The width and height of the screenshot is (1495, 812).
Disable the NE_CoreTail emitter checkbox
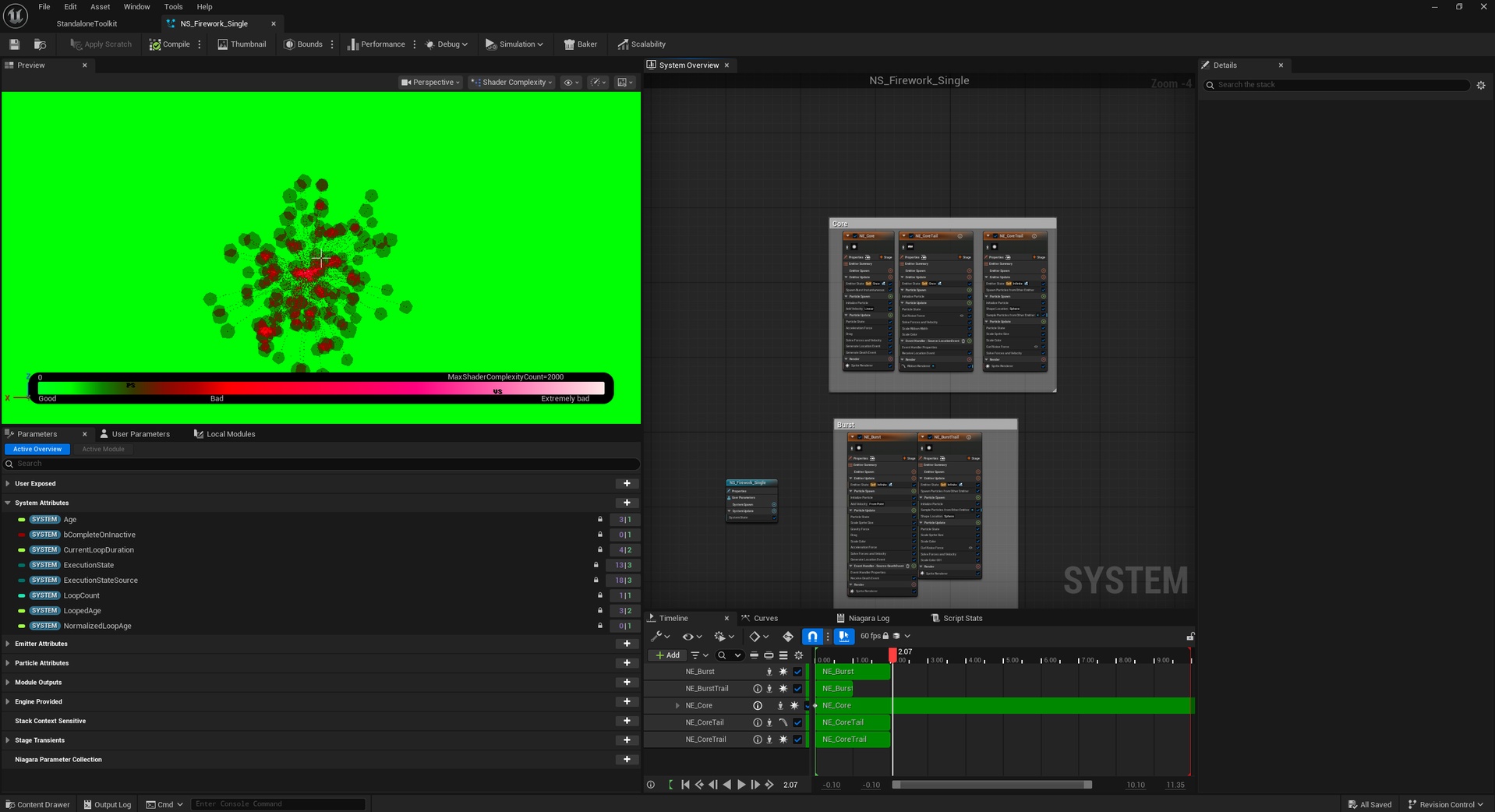[x=797, y=722]
